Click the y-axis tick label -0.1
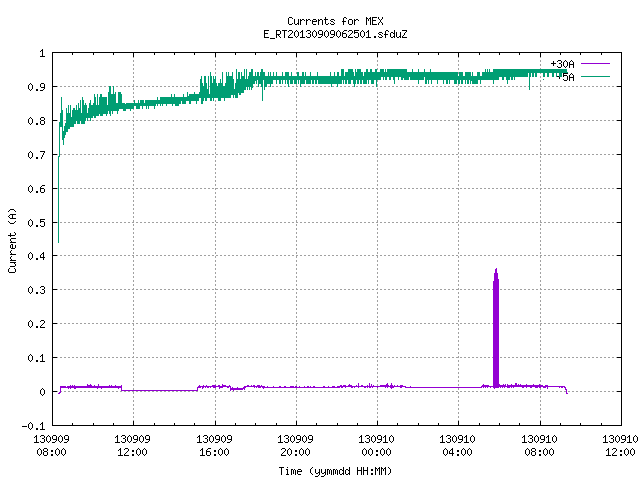Screen dimensions: 640x480 click(x=33, y=426)
